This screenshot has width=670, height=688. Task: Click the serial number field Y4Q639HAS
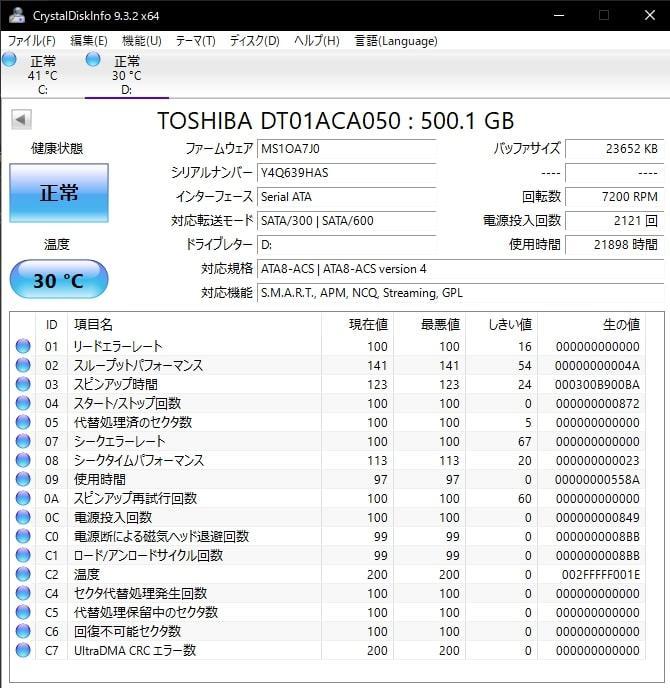pos(346,173)
